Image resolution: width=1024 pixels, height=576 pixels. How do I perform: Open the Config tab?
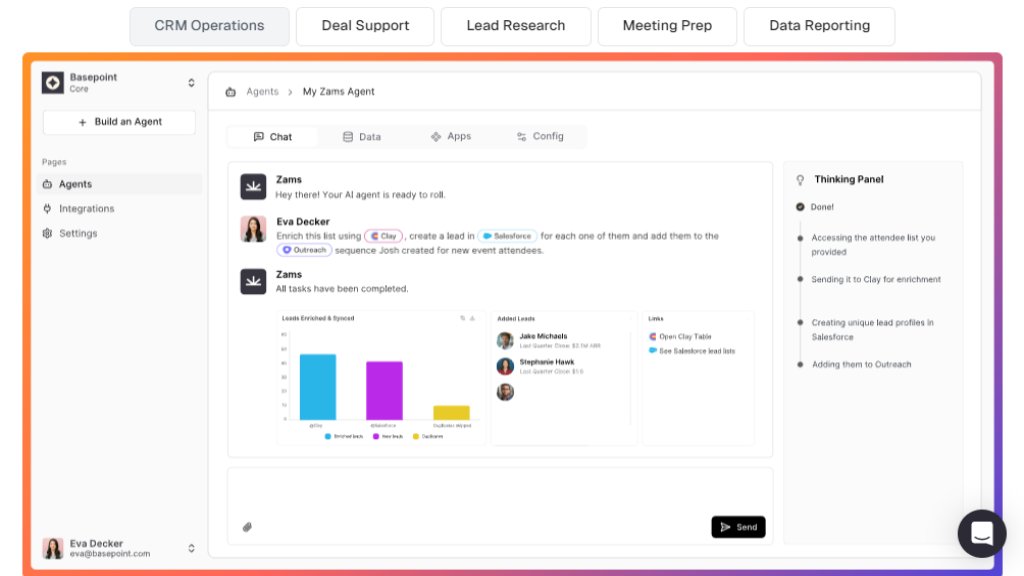click(x=540, y=136)
